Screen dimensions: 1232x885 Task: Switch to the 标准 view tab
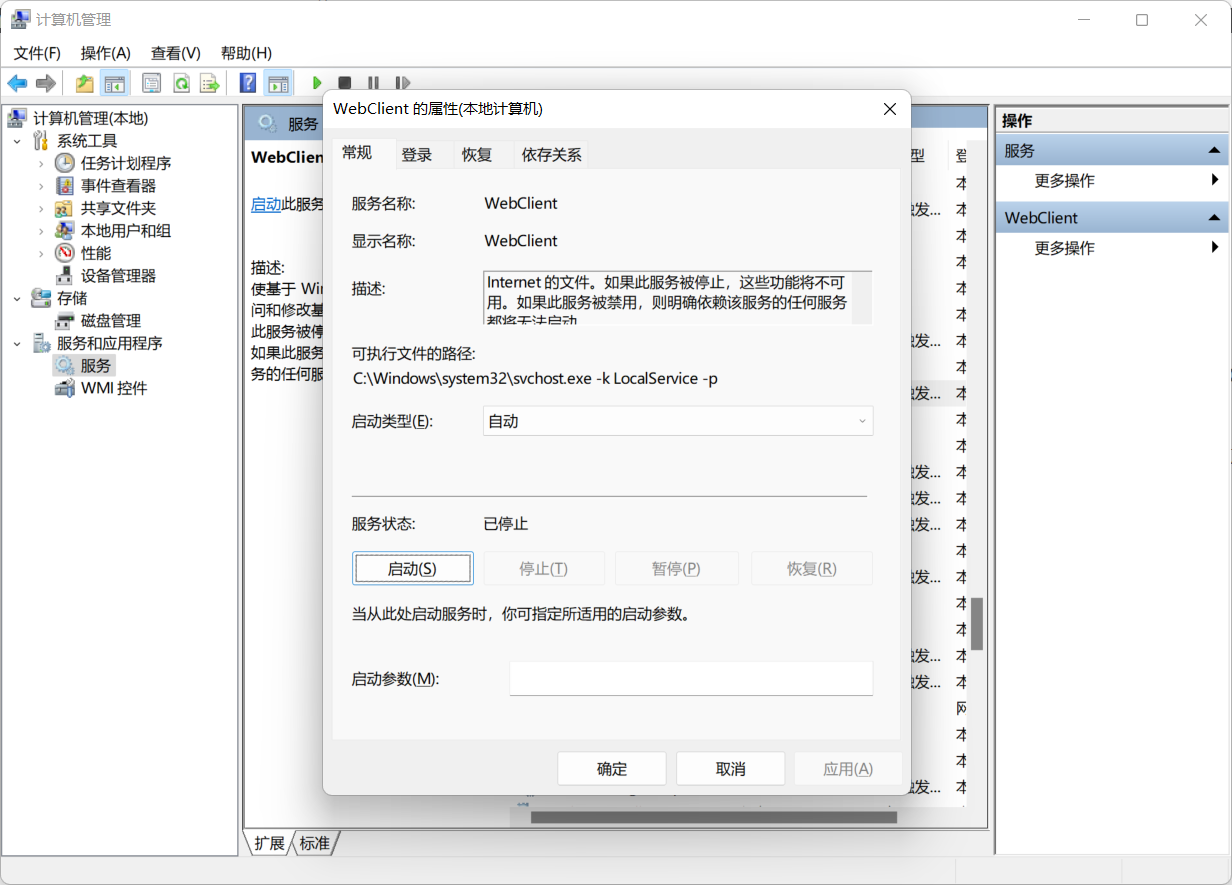pyautogui.click(x=314, y=843)
